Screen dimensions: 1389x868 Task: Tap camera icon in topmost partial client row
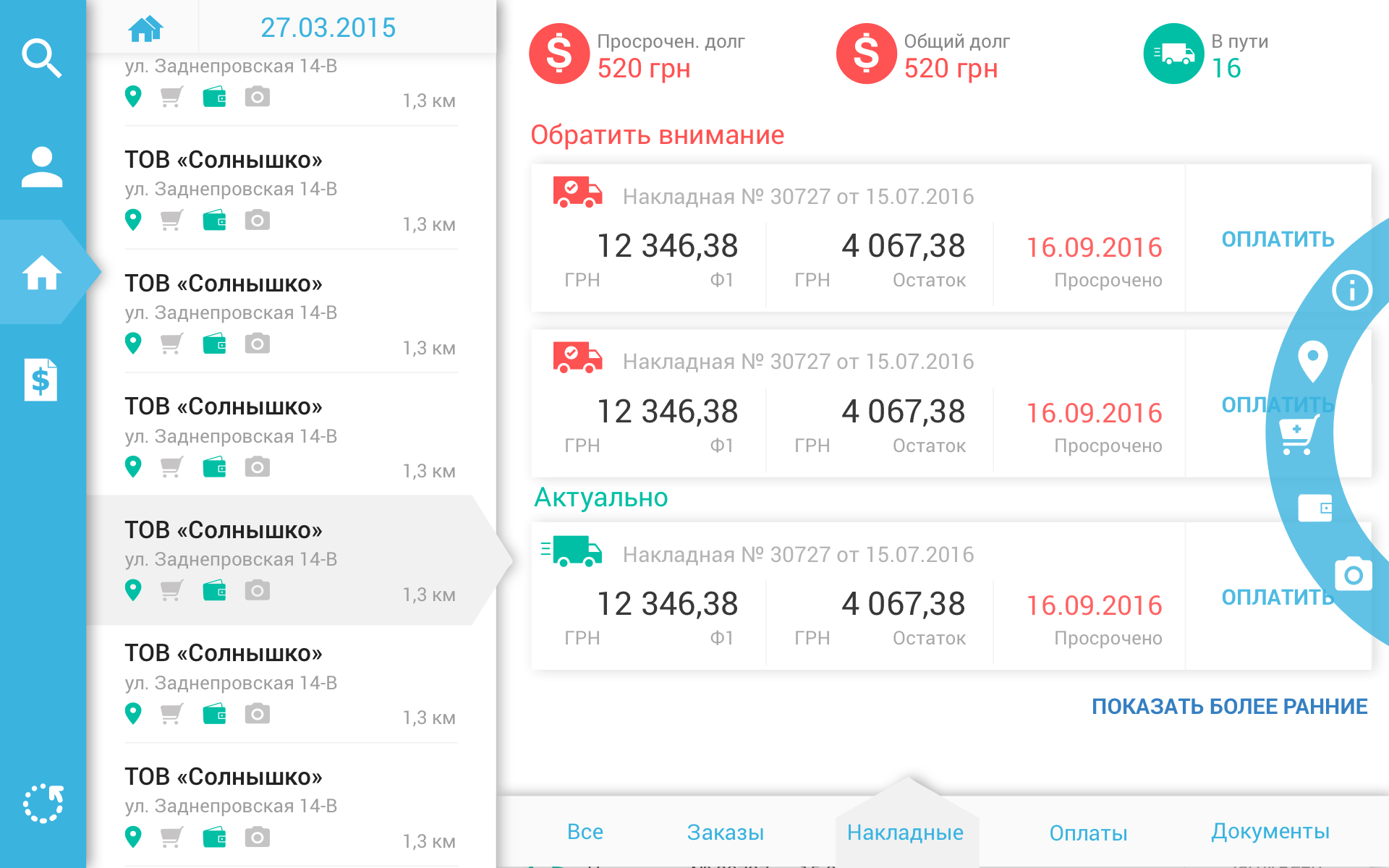pyautogui.click(x=257, y=96)
